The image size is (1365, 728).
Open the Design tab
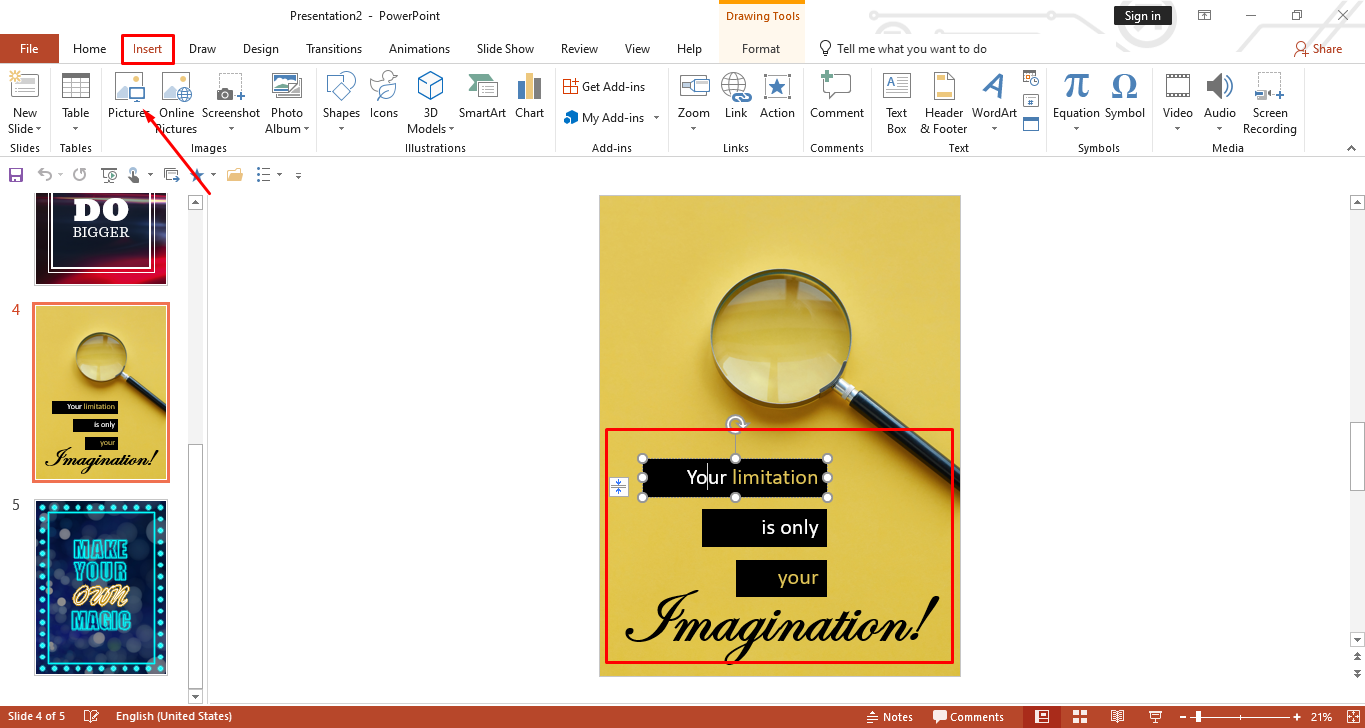(x=261, y=49)
